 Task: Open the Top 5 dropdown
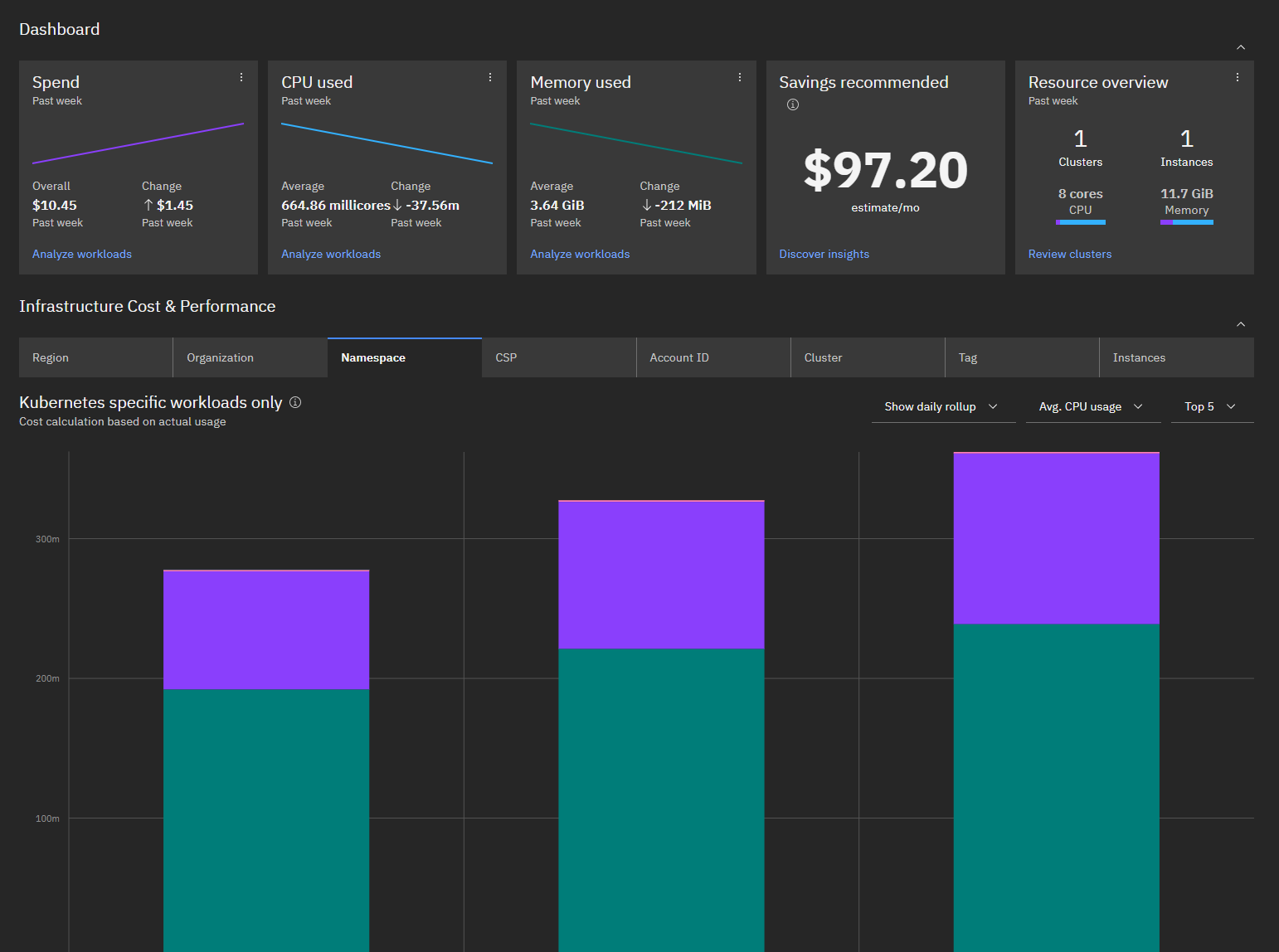(x=1211, y=406)
